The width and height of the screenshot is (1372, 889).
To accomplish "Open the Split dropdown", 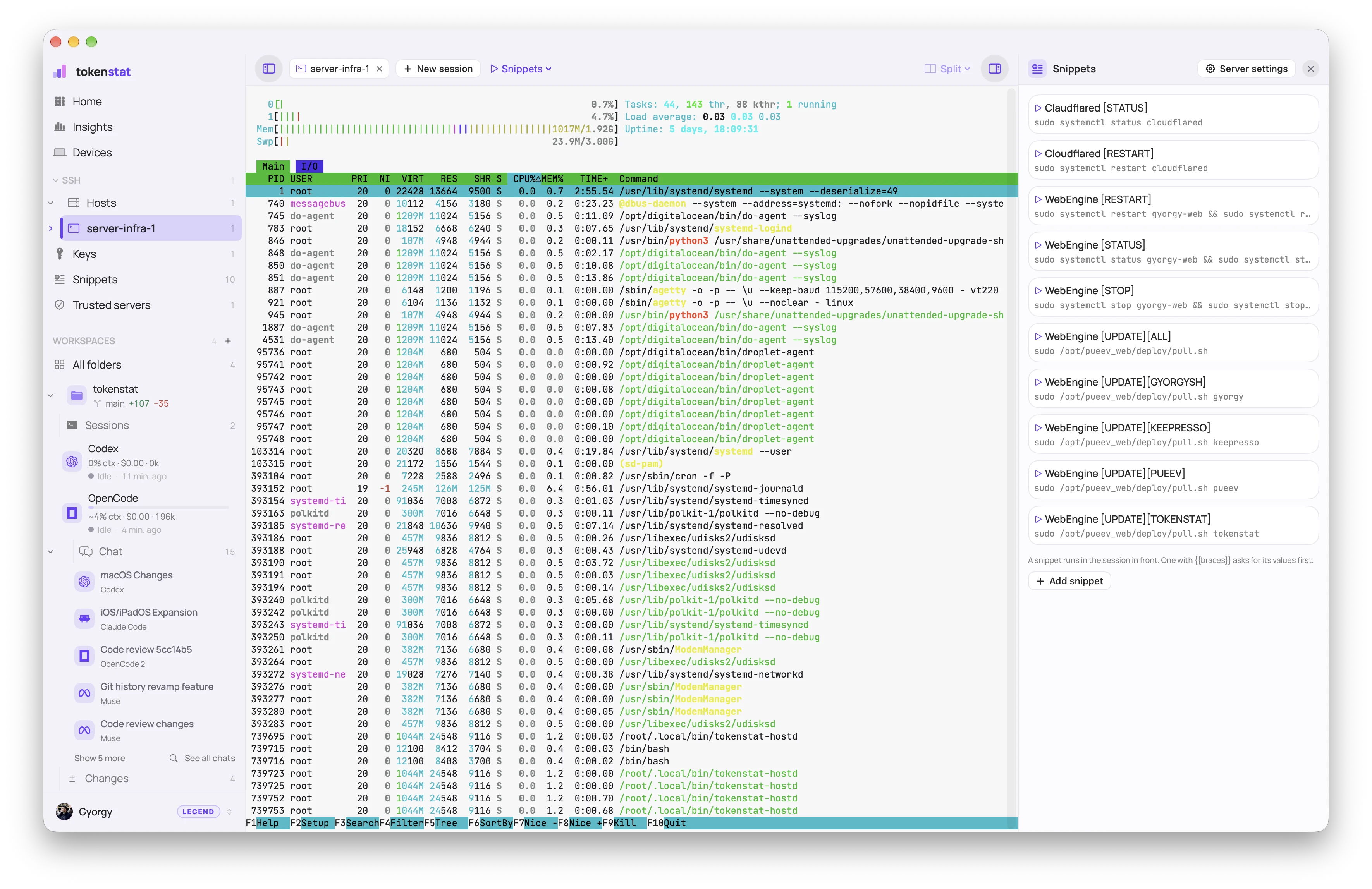I will 947,69.
